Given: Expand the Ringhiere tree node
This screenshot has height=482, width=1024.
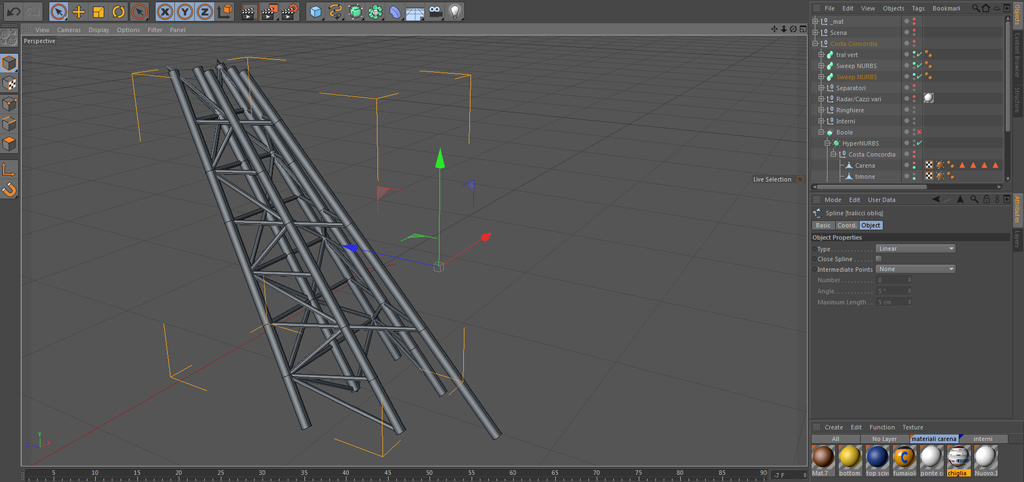Looking at the screenshot, I should pos(822,110).
